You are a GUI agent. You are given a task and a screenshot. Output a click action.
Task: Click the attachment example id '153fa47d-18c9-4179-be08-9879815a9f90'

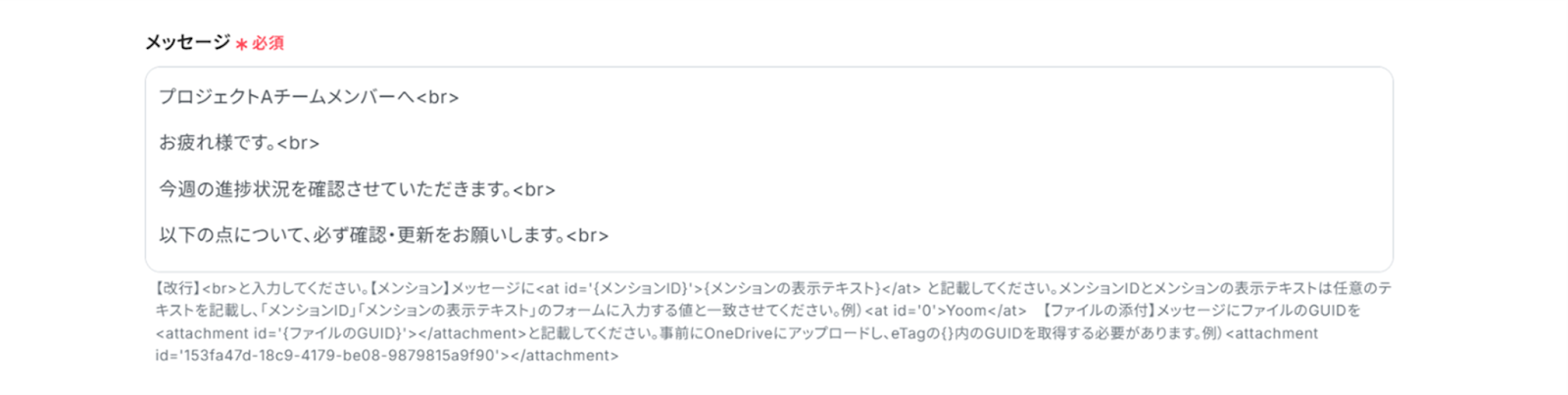pyautogui.click(x=328, y=356)
